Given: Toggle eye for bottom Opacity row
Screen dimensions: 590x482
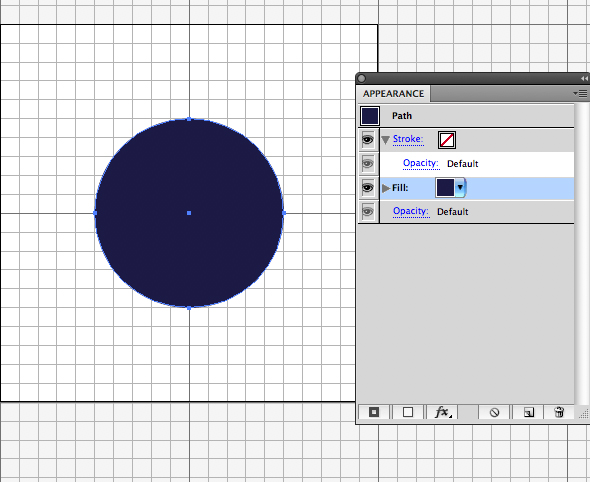Looking at the screenshot, I should 368,212.
